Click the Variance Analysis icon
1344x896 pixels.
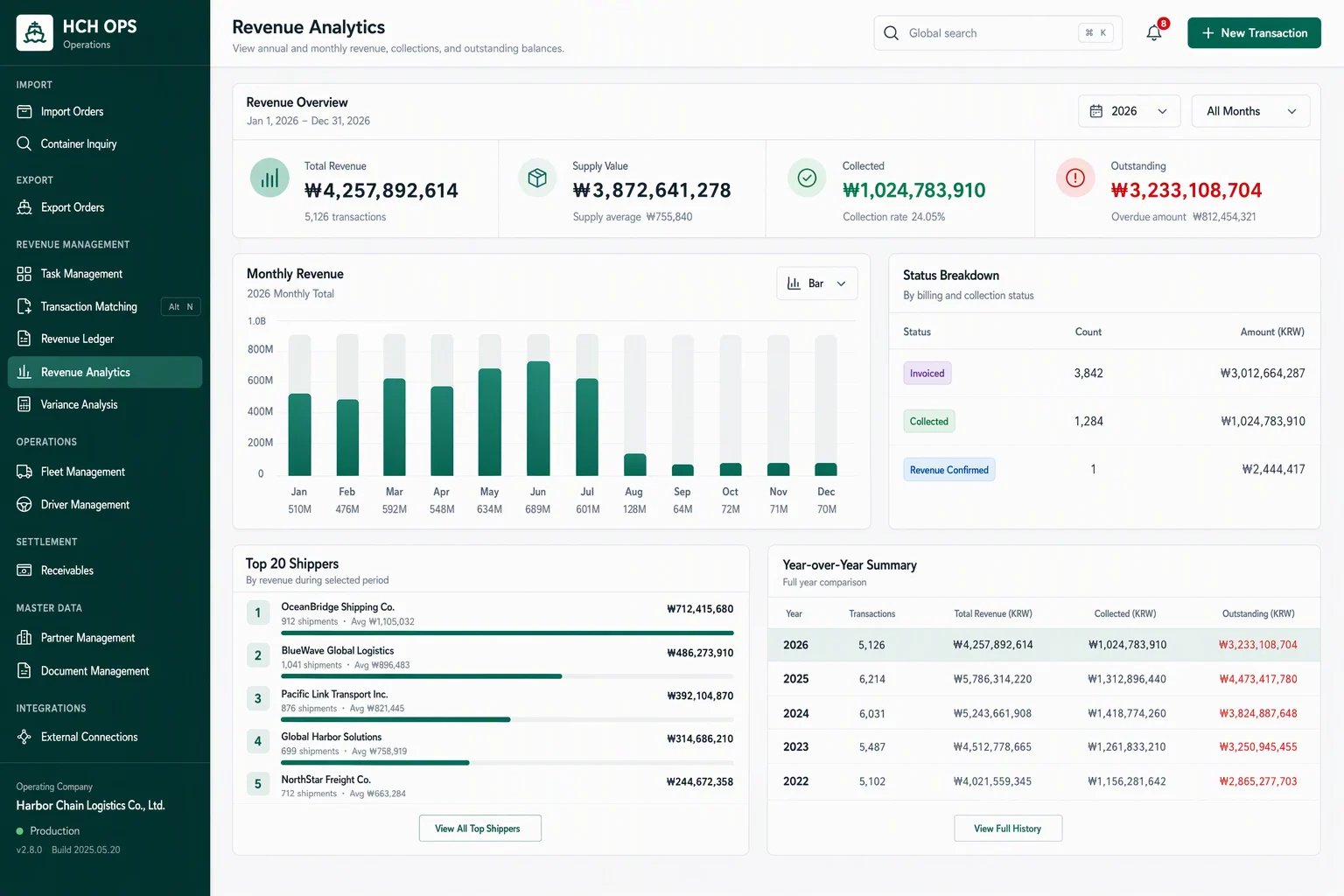pos(24,404)
